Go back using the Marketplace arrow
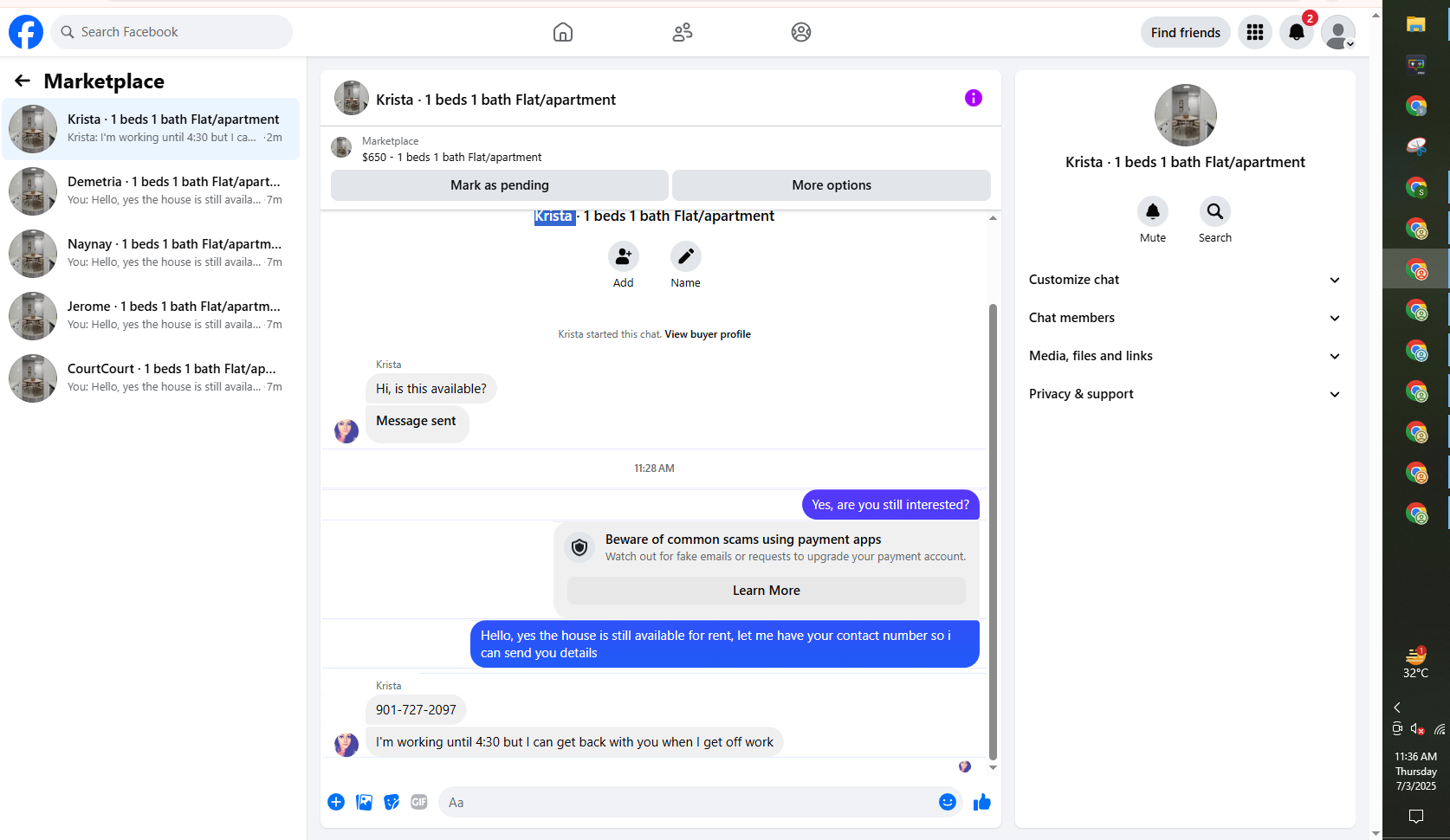Image resolution: width=1450 pixels, height=840 pixels. click(x=23, y=81)
